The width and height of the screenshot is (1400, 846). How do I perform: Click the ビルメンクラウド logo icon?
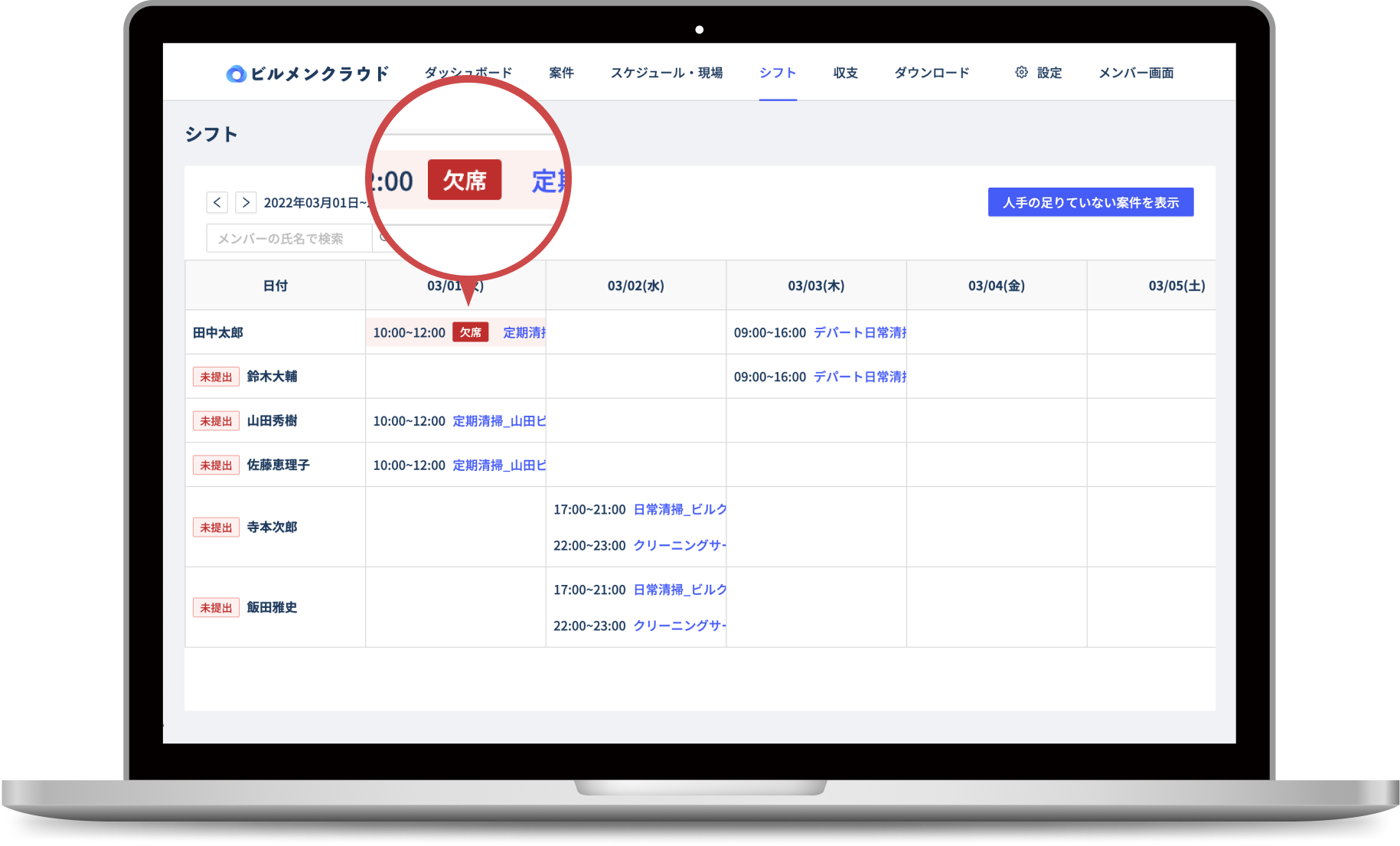[x=236, y=73]
